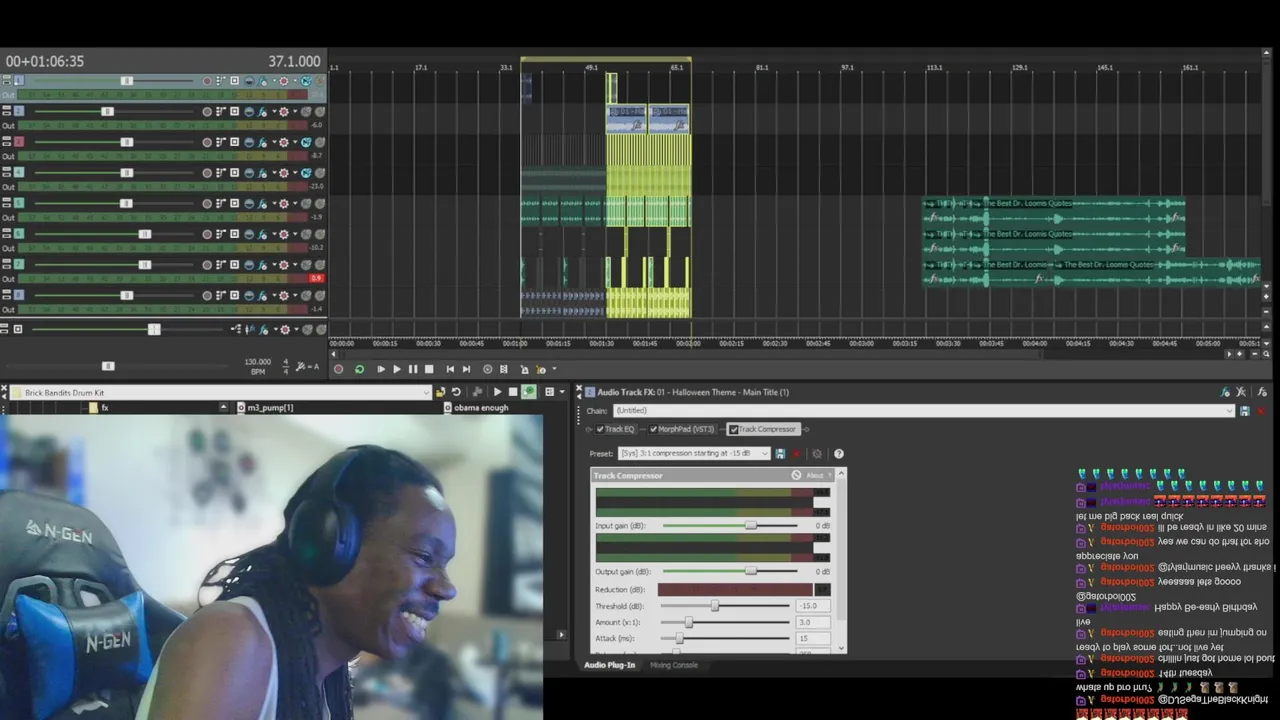Expand Brick Bandits Drum Kit path dropdown
Viewport: 1280px width, 720px height.
tap(426, 392)
